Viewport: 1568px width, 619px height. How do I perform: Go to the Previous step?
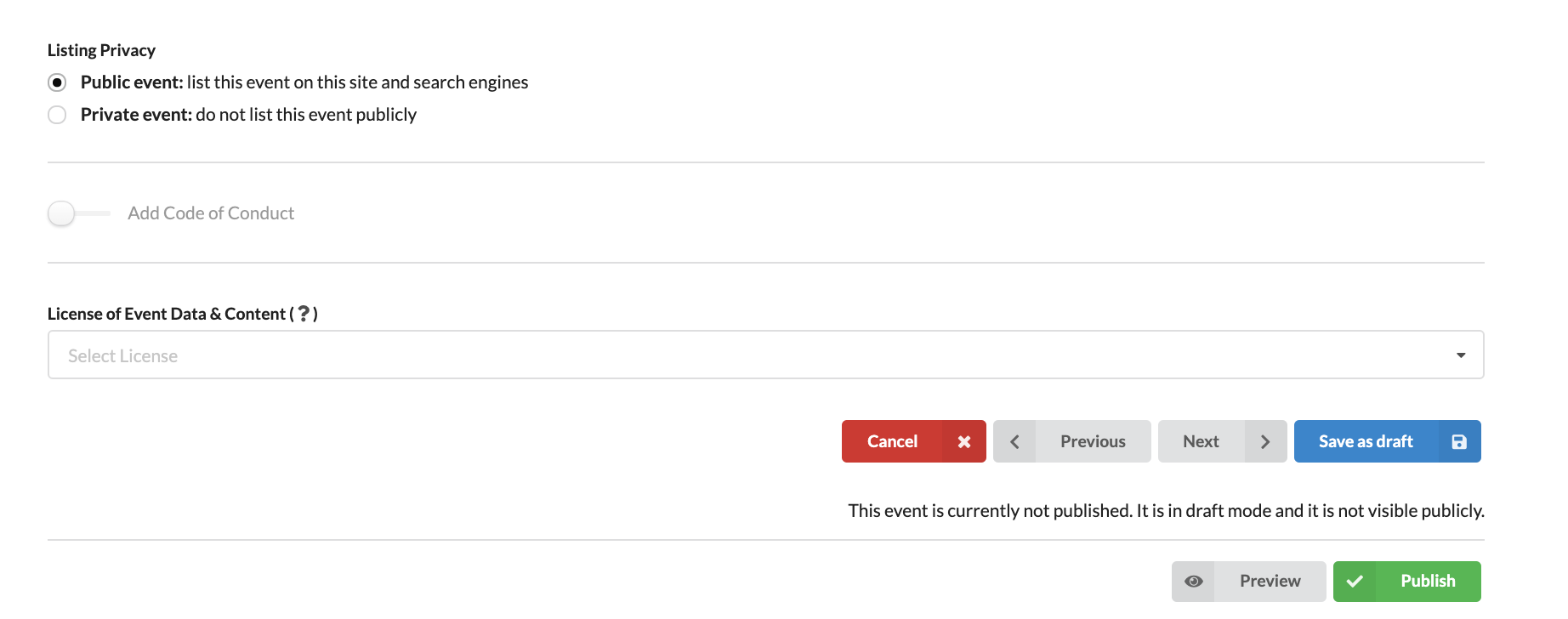click(1072, 441)
